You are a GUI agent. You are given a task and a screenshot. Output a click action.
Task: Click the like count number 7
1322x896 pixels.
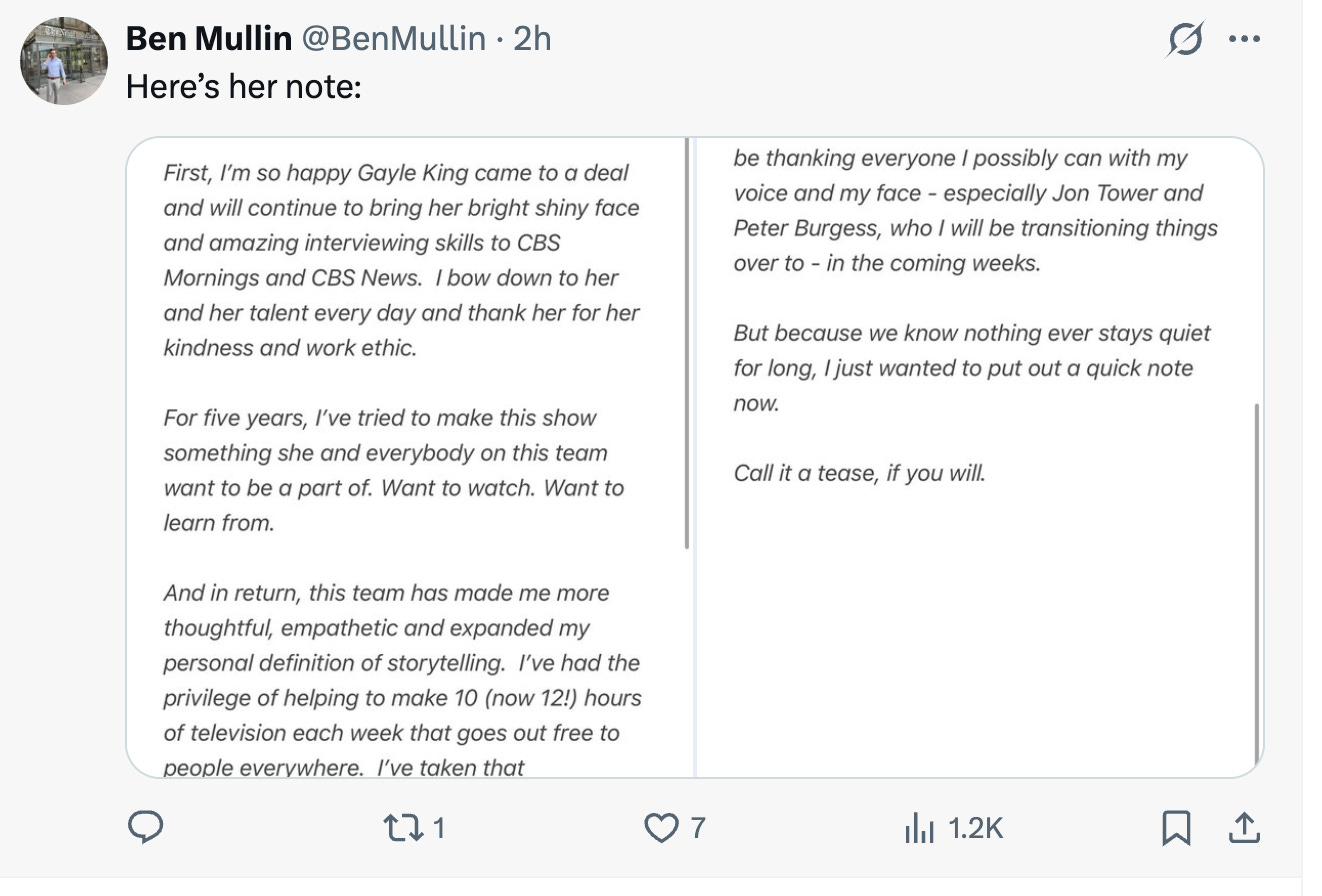pos(698,828)
